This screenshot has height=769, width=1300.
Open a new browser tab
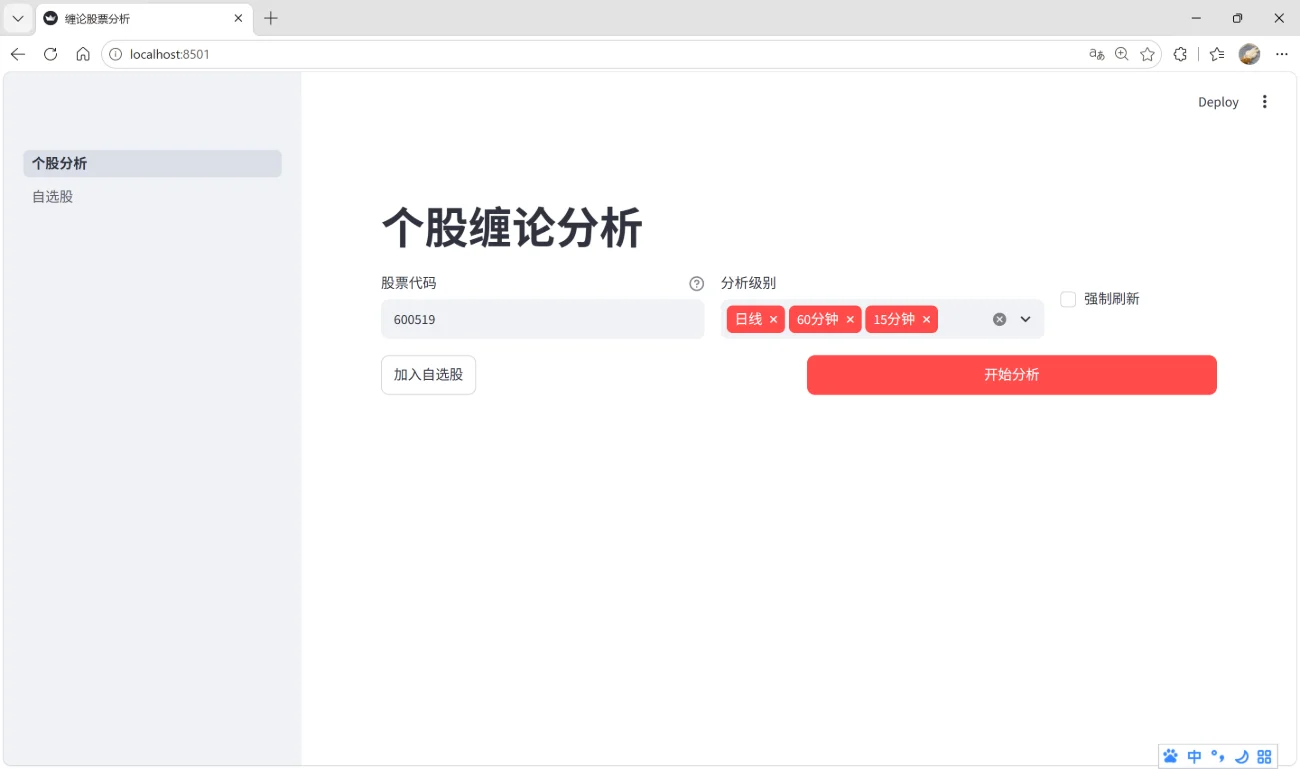pos(271,18)
